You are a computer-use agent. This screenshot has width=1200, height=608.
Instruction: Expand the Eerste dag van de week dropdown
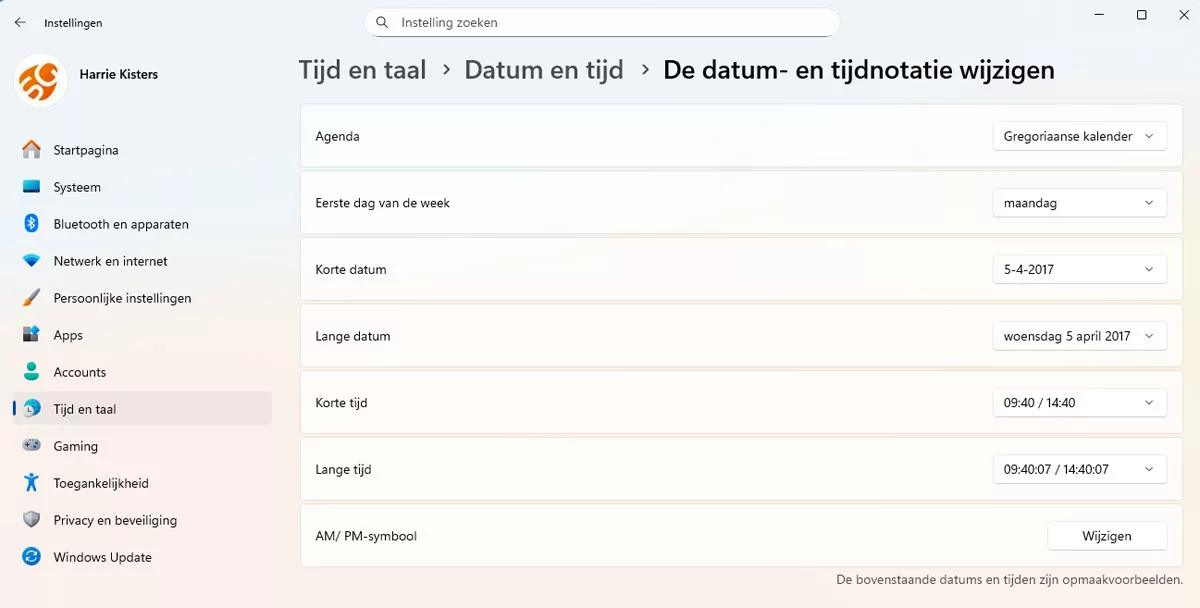click(x=1079, y=203)
